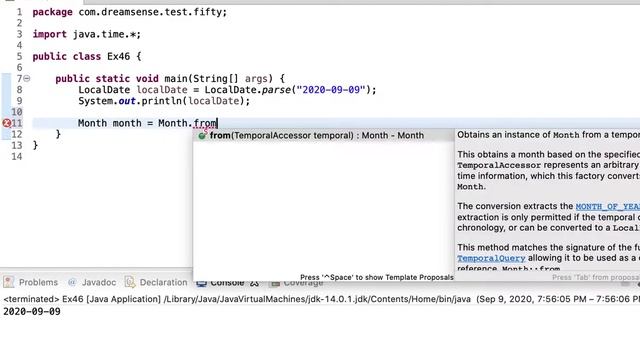Viewport: 640px width, 360px height.
Task: Place cursor in package com.dreamsense.test.fifty line
Action: (129, 12)
